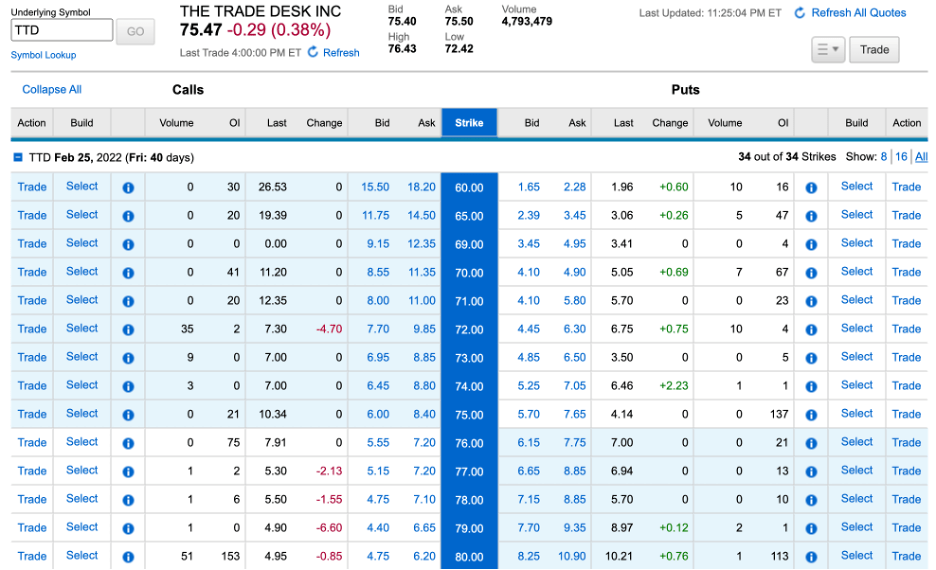Click put ask 7.65 for 75.00 strike
Screen dimensions: 936x570
tap(575, 414)
